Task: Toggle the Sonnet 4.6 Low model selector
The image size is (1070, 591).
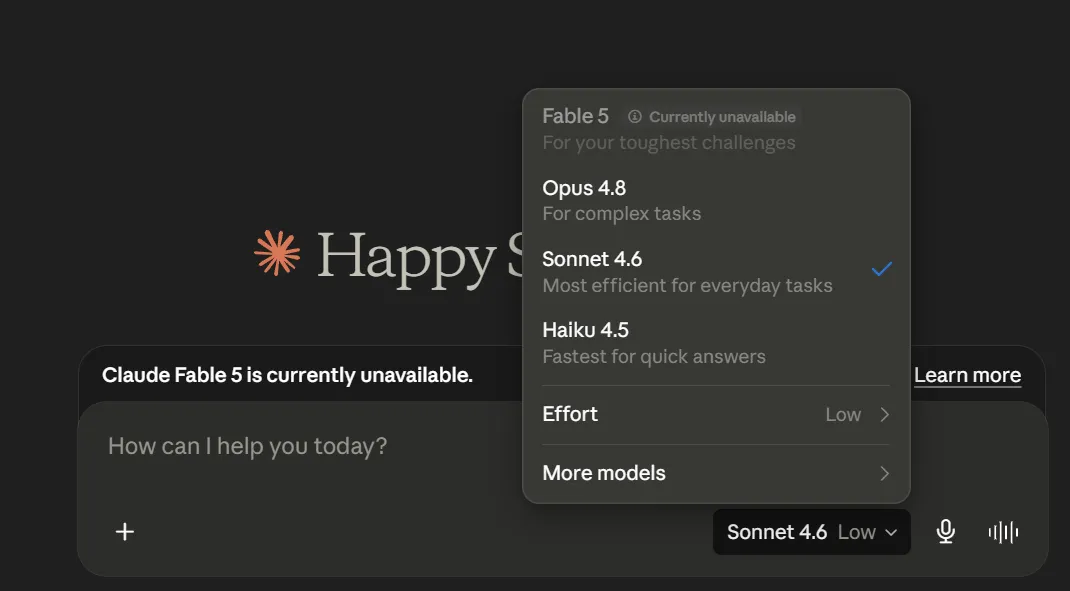Action: click(811, 532)
